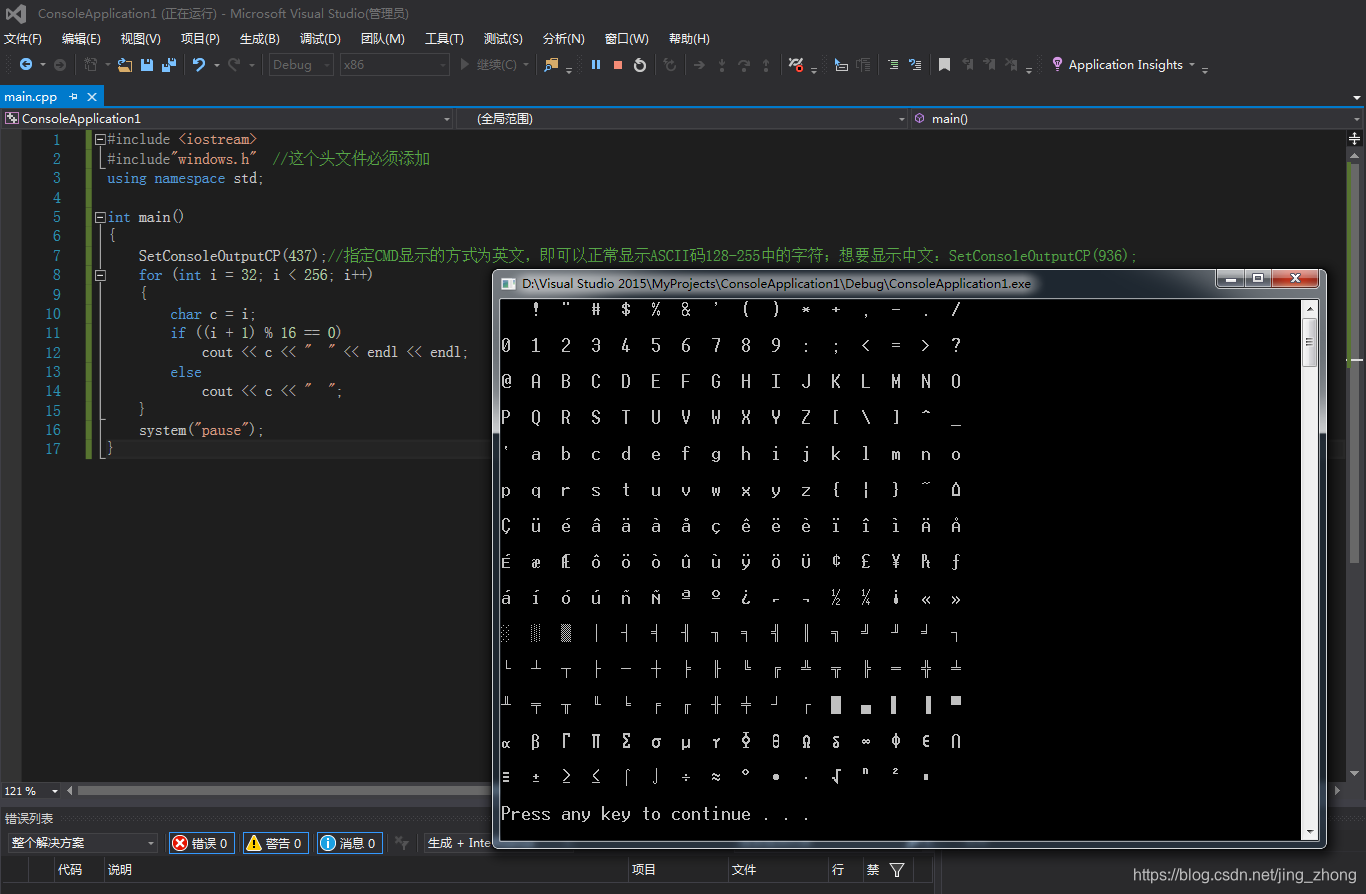Screen dimensions: 1366x894
Task: Stop debugging with the red square
Action: pos(618,65)
